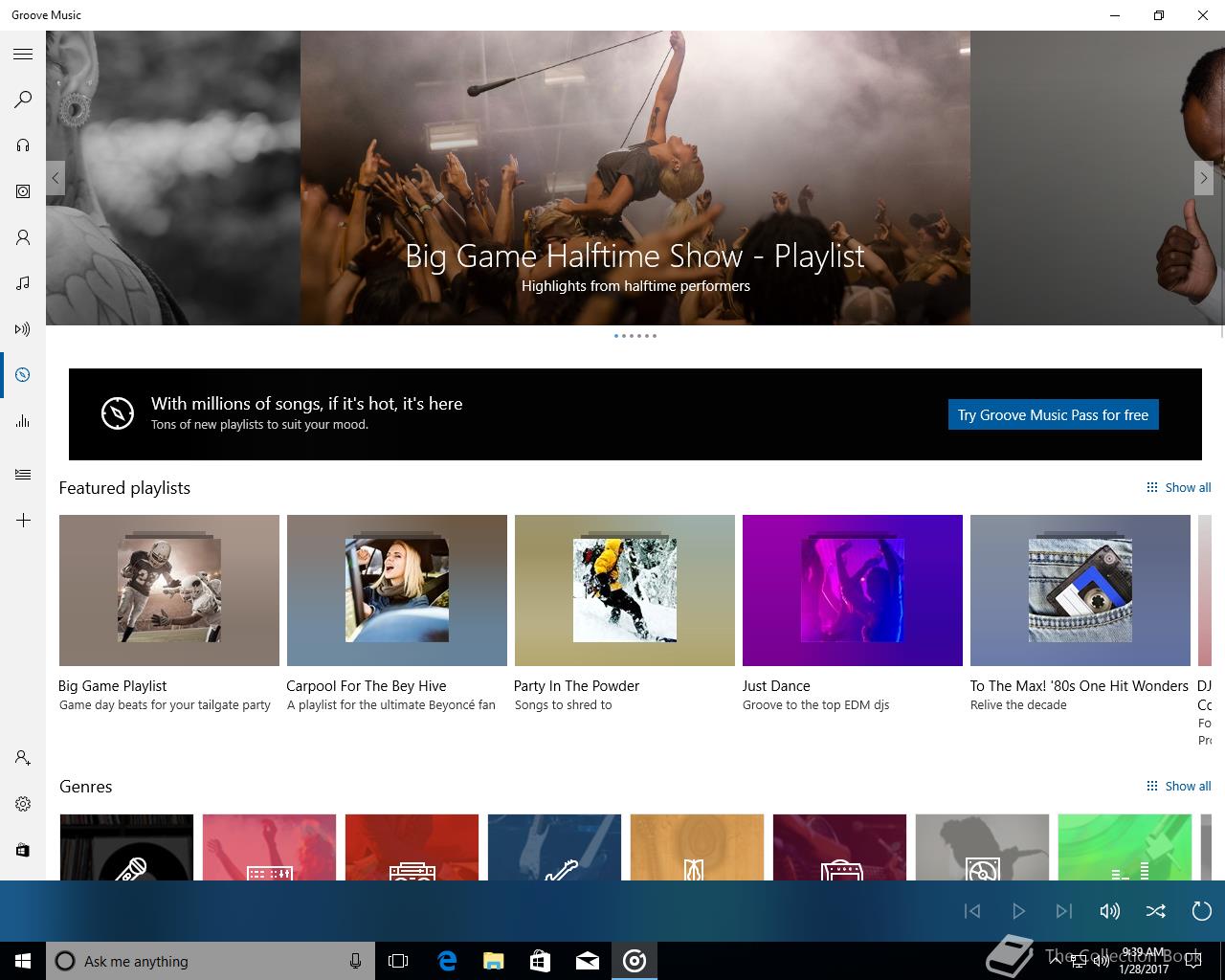Image resolution: width=1225 pixels, height=980 pixels.
Task: Open Just Dance playlist thumbnail
Action: (x=853, y=590)
